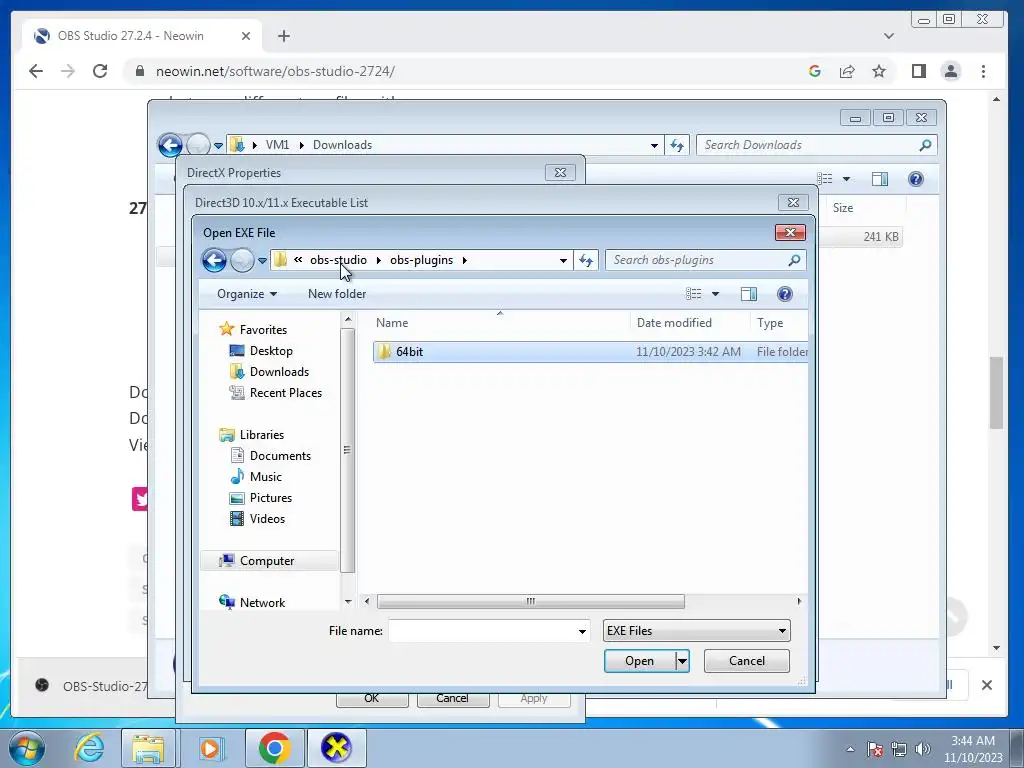
Task: Expand arrow after obs-plugins breadcrumb
Action: click(x=464, y=260)
